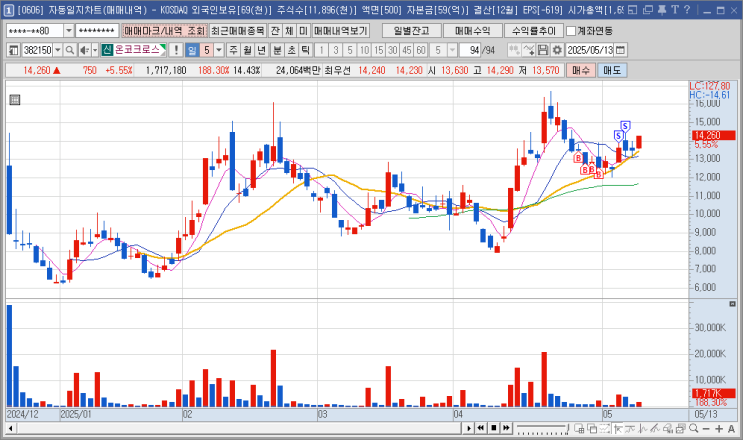Image resolution: width=743 pixels, height=440 pixels.
Task: Select the 주 weekly period toggle
Action: click(234, 50)
